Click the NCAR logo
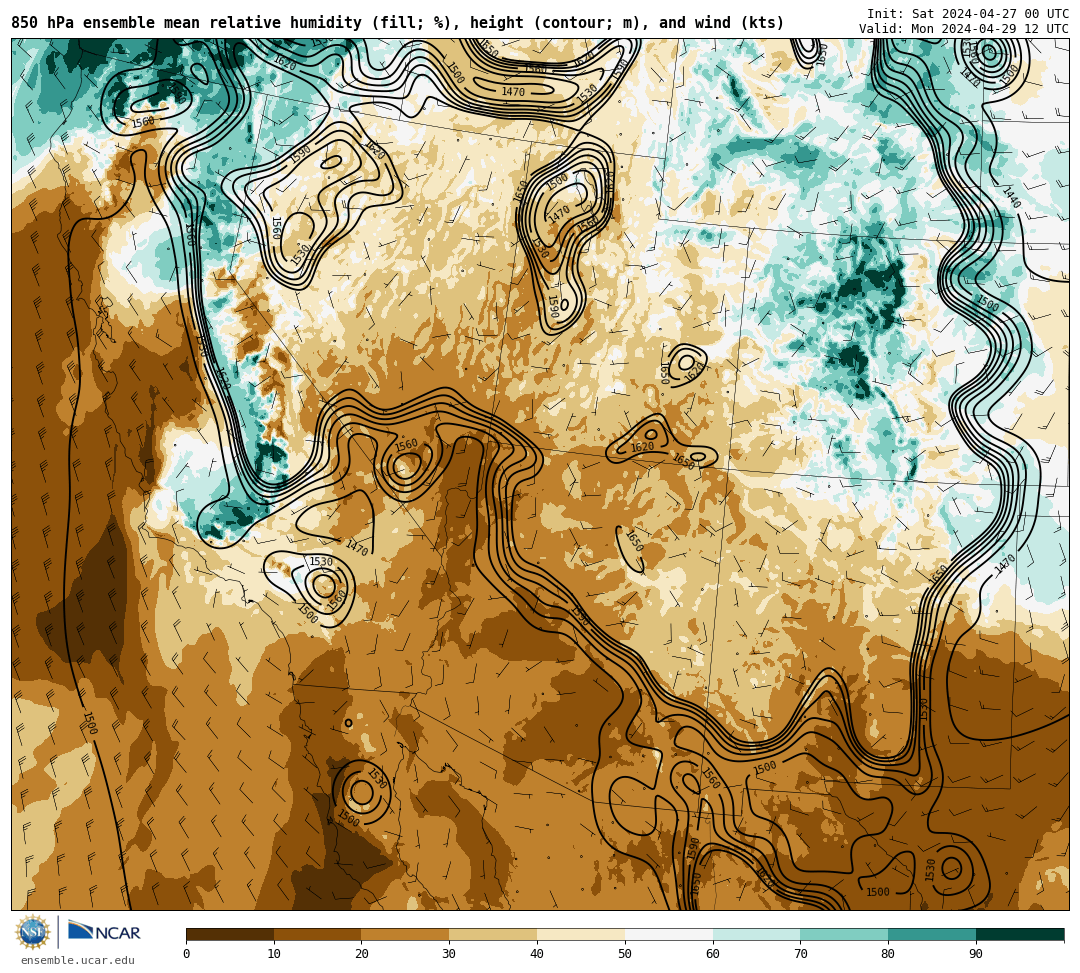This screenshot has width=1080, height=973. pyautogui.click(x=104, y=932)
